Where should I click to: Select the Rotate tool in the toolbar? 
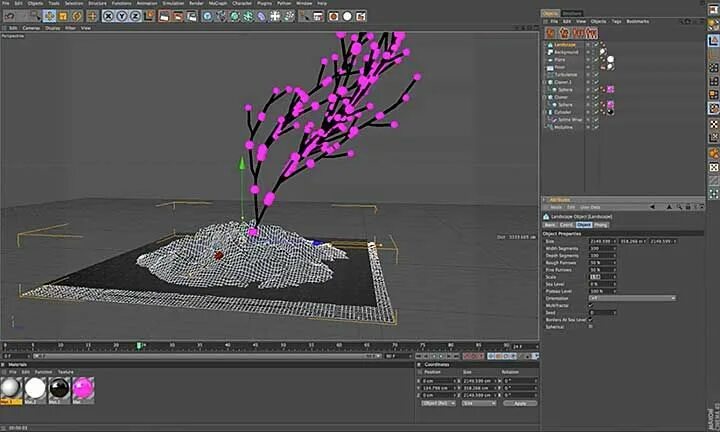point(77,16)
